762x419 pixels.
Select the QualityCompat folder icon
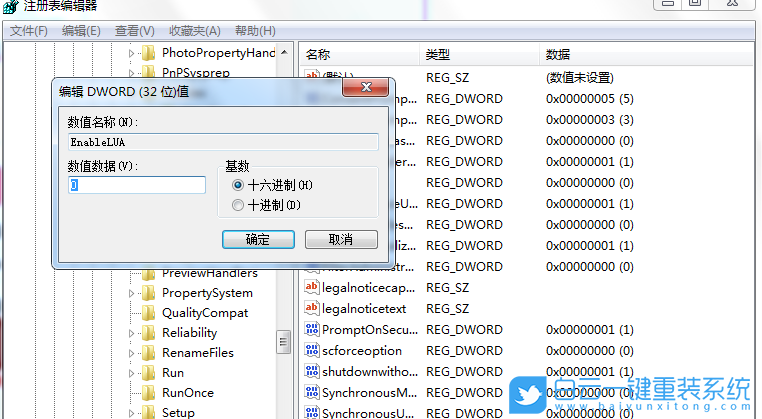(x=148, y=313)
